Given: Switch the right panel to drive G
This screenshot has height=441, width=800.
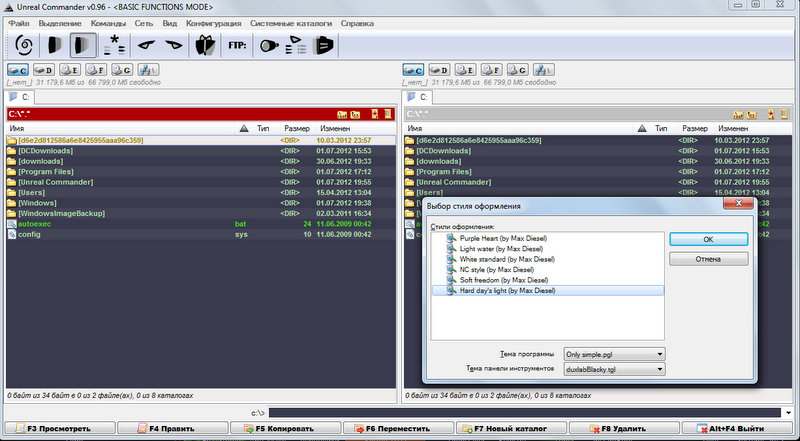Looking at the screenshot, I should [517, 70].
